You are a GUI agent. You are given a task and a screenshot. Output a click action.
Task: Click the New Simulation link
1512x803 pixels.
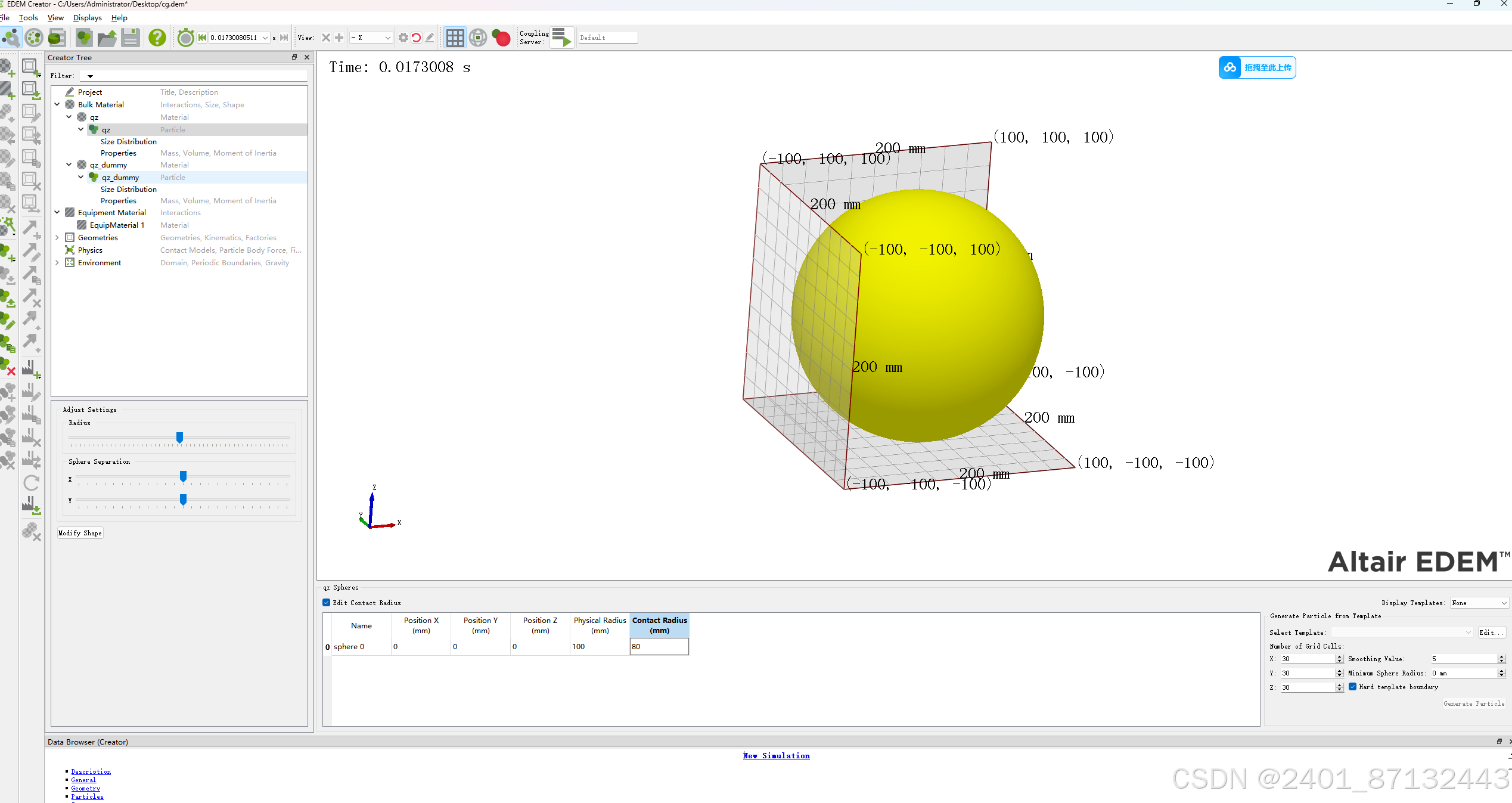[777, 755]
